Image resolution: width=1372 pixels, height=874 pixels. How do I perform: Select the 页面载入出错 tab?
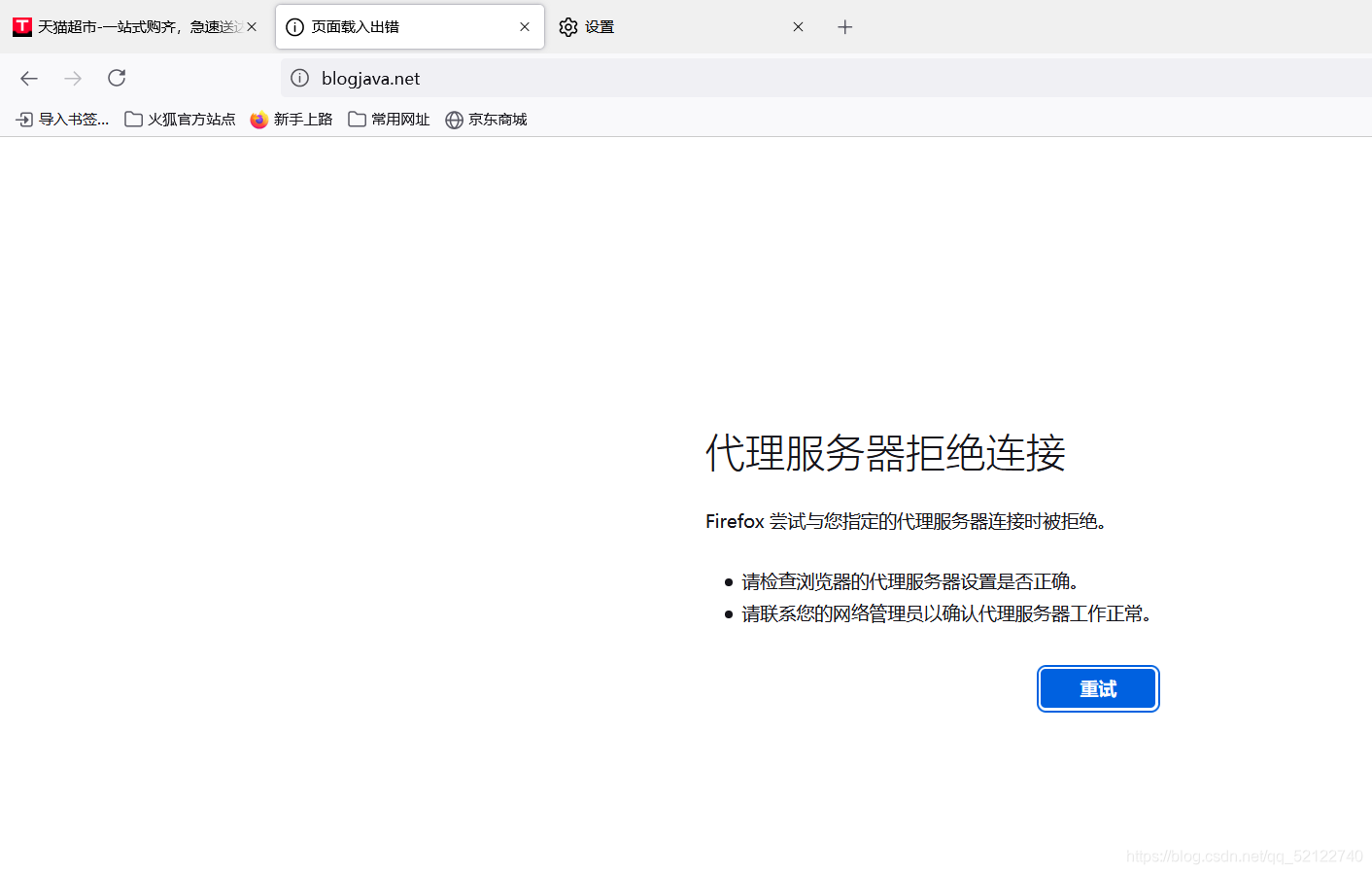click(410, 27)
